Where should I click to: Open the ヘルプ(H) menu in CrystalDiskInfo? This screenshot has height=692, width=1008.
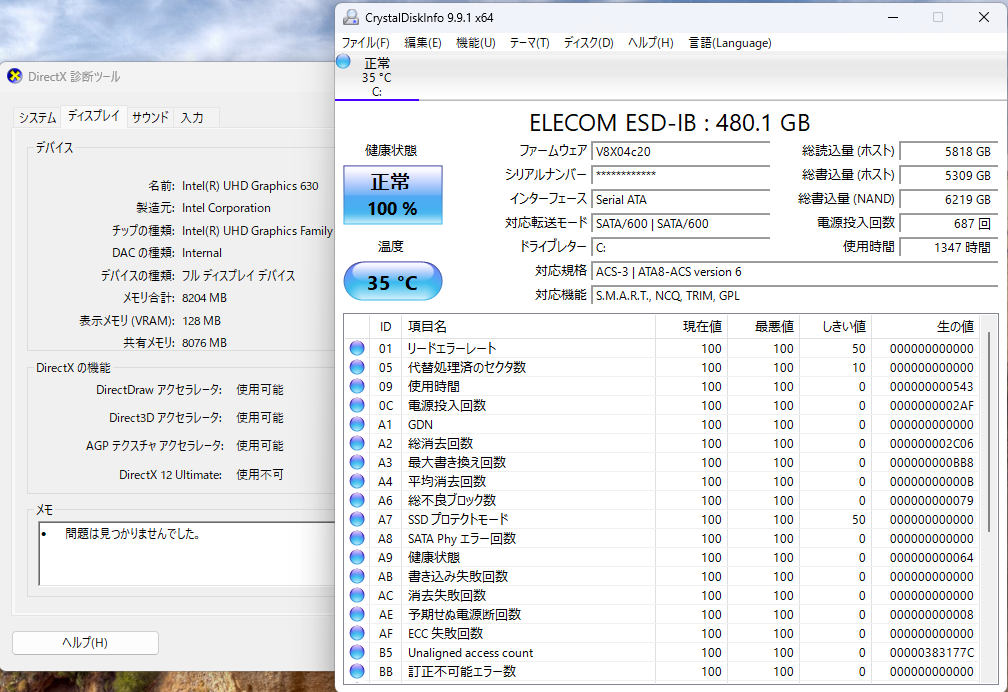[651, 43]
